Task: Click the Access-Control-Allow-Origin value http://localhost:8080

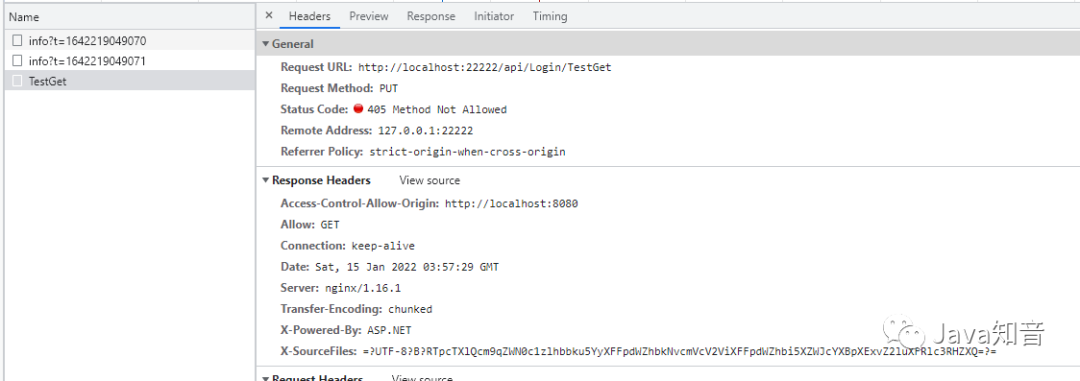Action: tap(511, 203)
